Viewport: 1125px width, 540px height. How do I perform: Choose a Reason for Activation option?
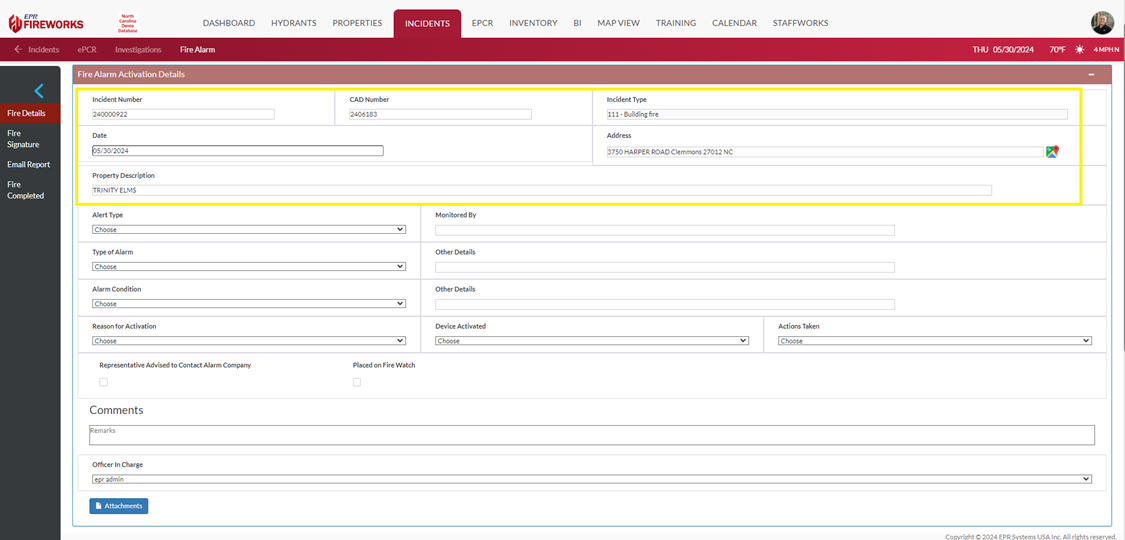[x=249, y=341]
